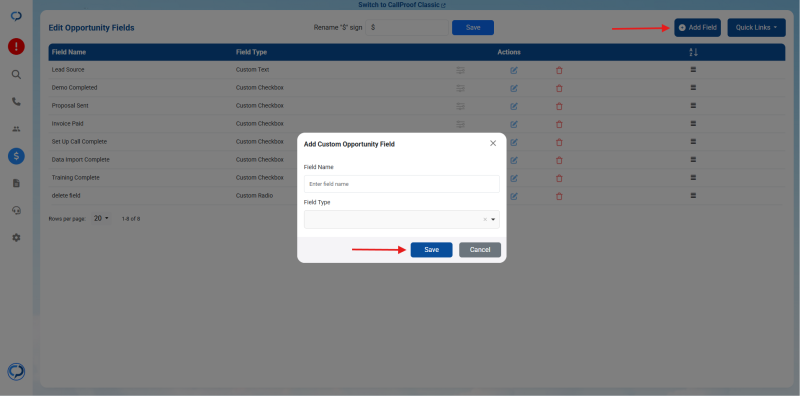This screenshot has height=396, width=800.
Task: Open the headset support sidebar icon
Action: click(16, 210)
